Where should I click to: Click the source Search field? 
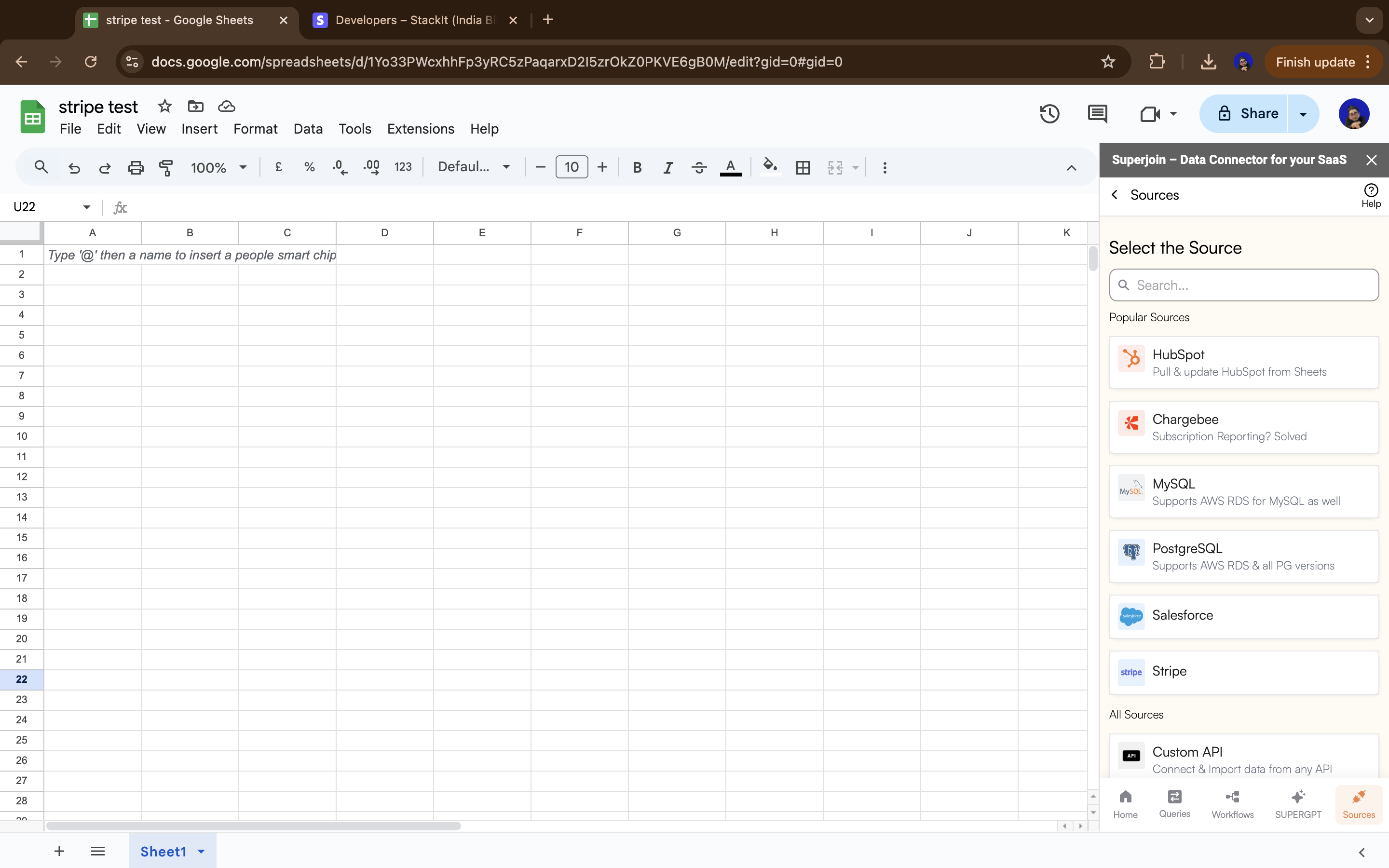point(1243,285)
